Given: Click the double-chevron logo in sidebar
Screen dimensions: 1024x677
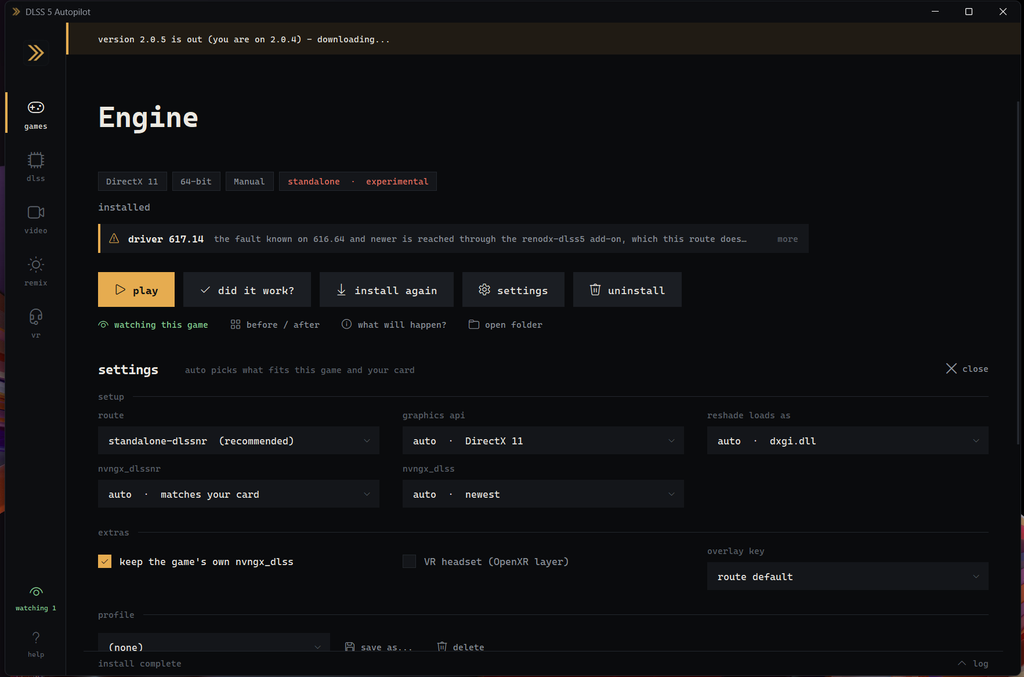Looking at the screenshot, I should coord(36,53).
